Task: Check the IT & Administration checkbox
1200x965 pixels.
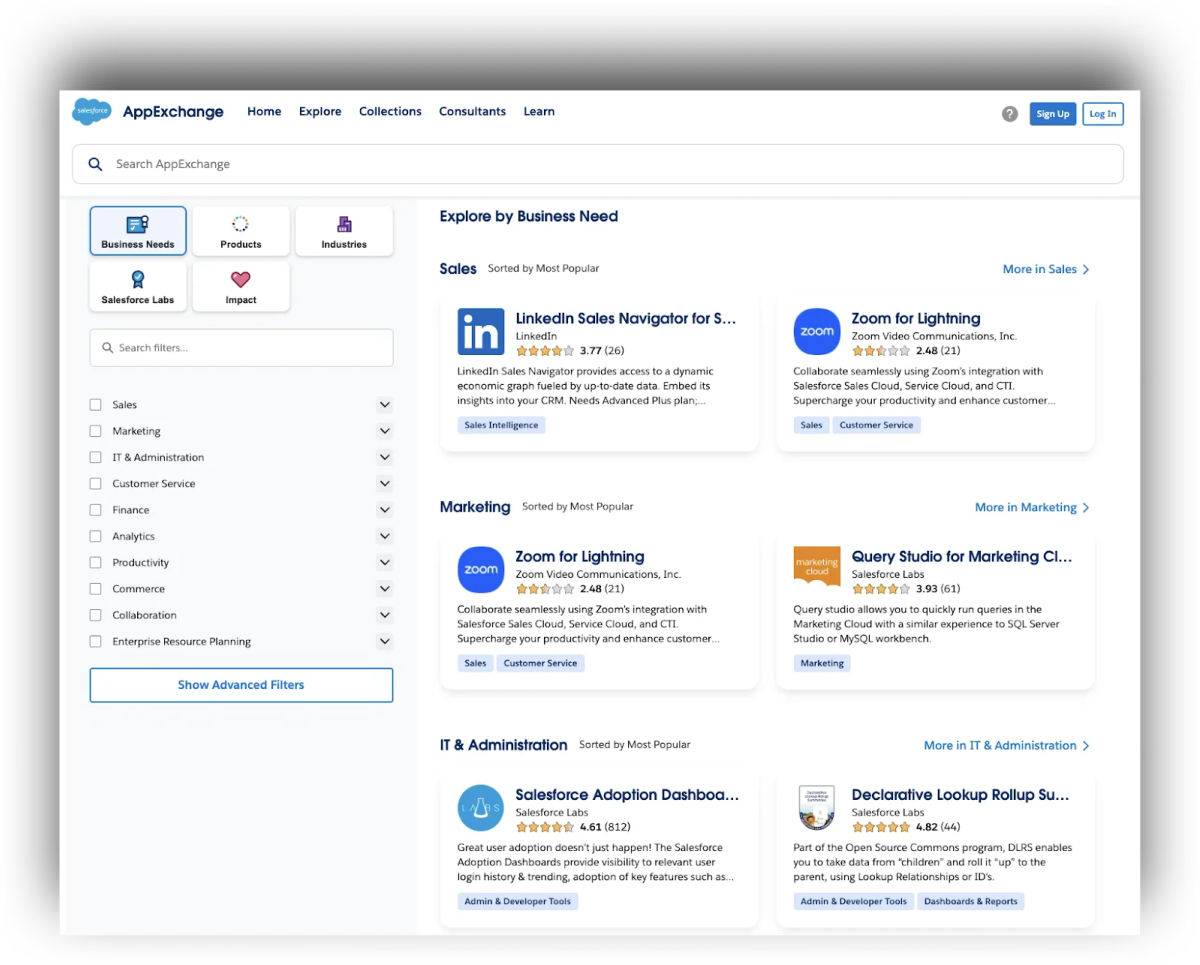Action: point(96,457)
